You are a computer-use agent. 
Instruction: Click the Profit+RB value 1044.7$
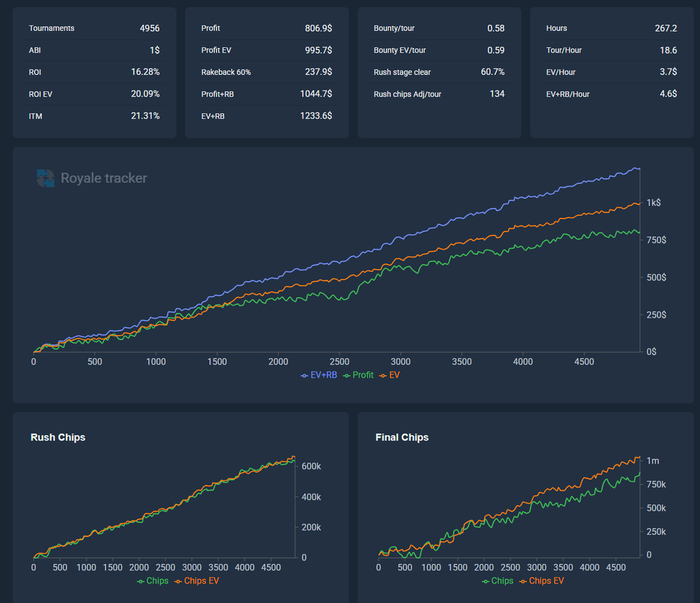pos(316,94)
